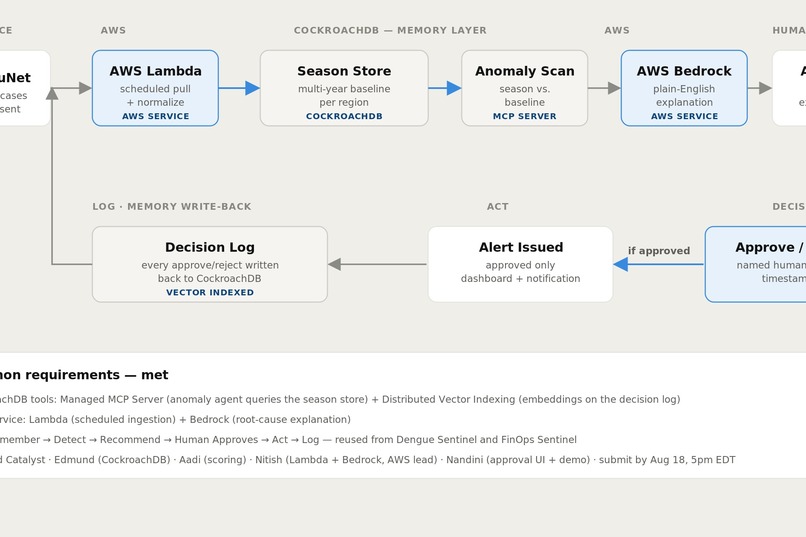806x537 pixels.
Task: Click 'AWS SERVICE' tag in the Bedrock box
Action: (684, 116)
